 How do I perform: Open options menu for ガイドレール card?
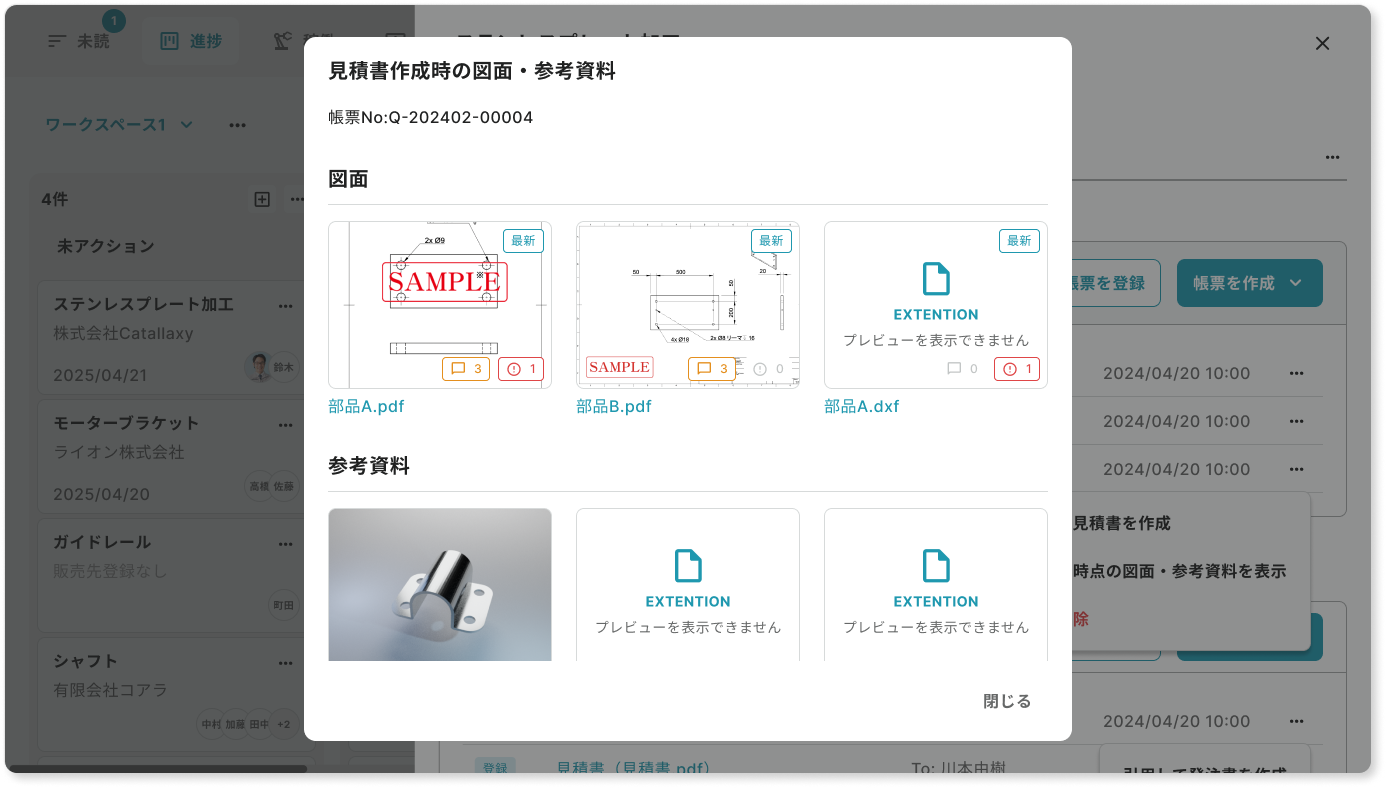(286, 544)
